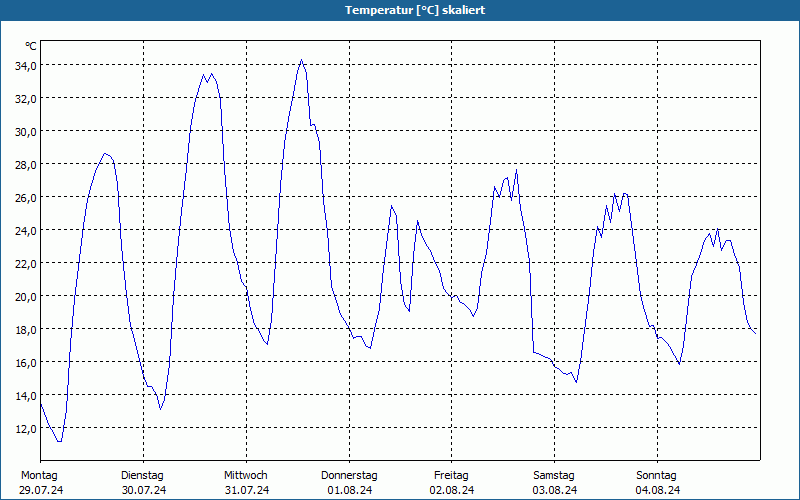Select the 30,0 y-axis label

coord(25,132)
